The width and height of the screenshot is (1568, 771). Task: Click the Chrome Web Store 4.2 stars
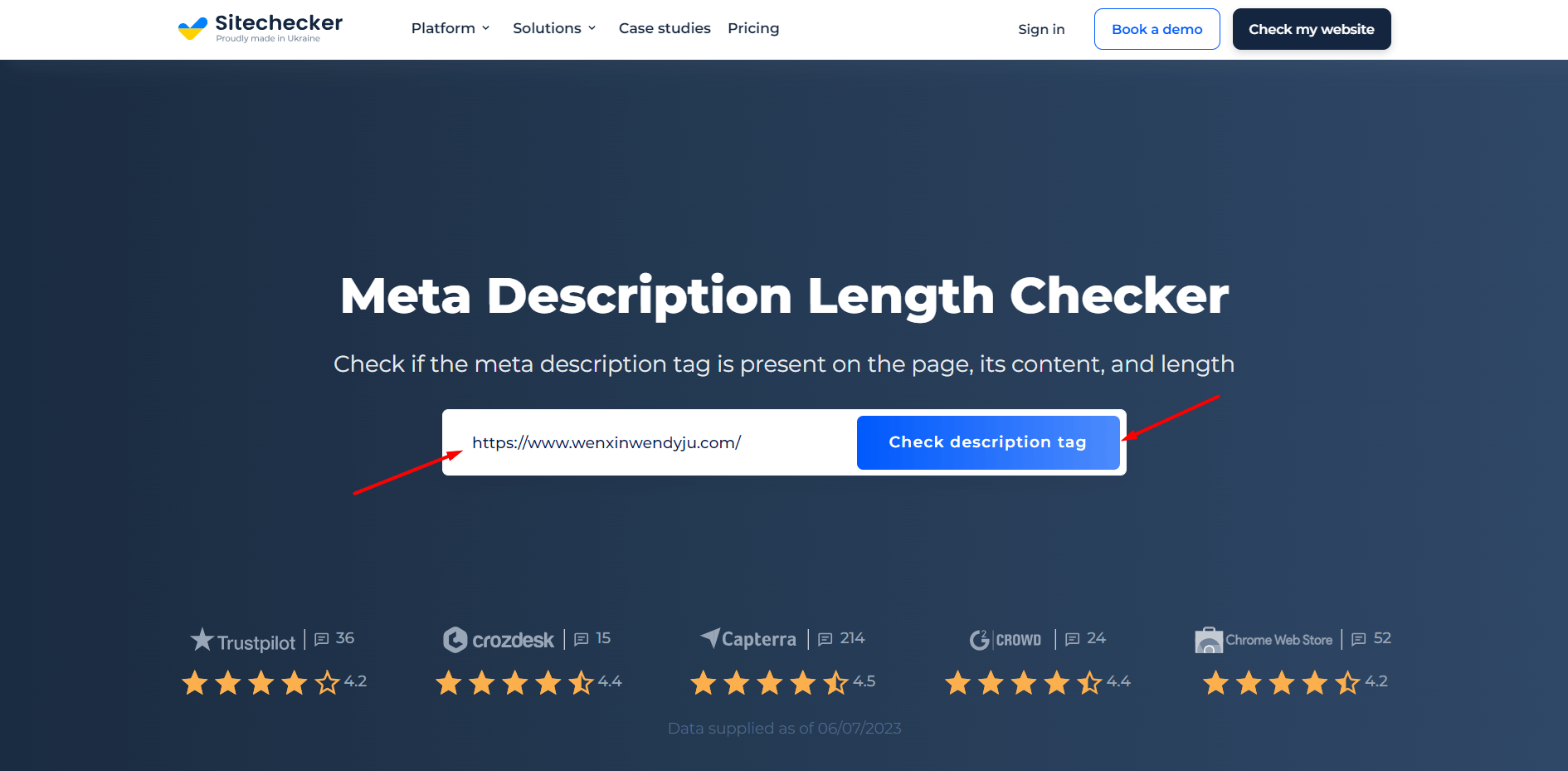[1282, 683]
